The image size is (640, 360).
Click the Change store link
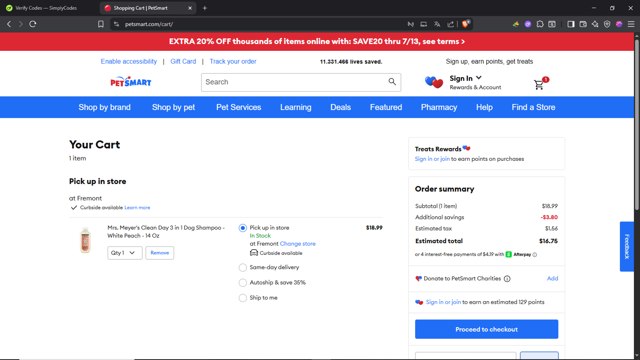coord(298,244)
